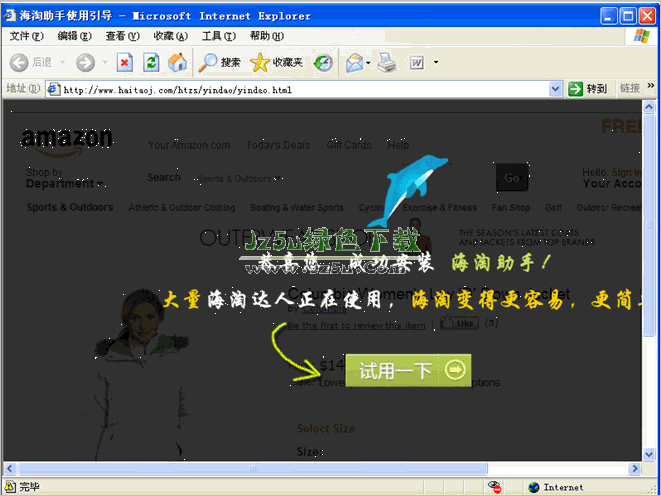Screen dimensions: 661x496
Task: Open the Athletic & Outdoor Clothing link
Action: coord(182,208)
